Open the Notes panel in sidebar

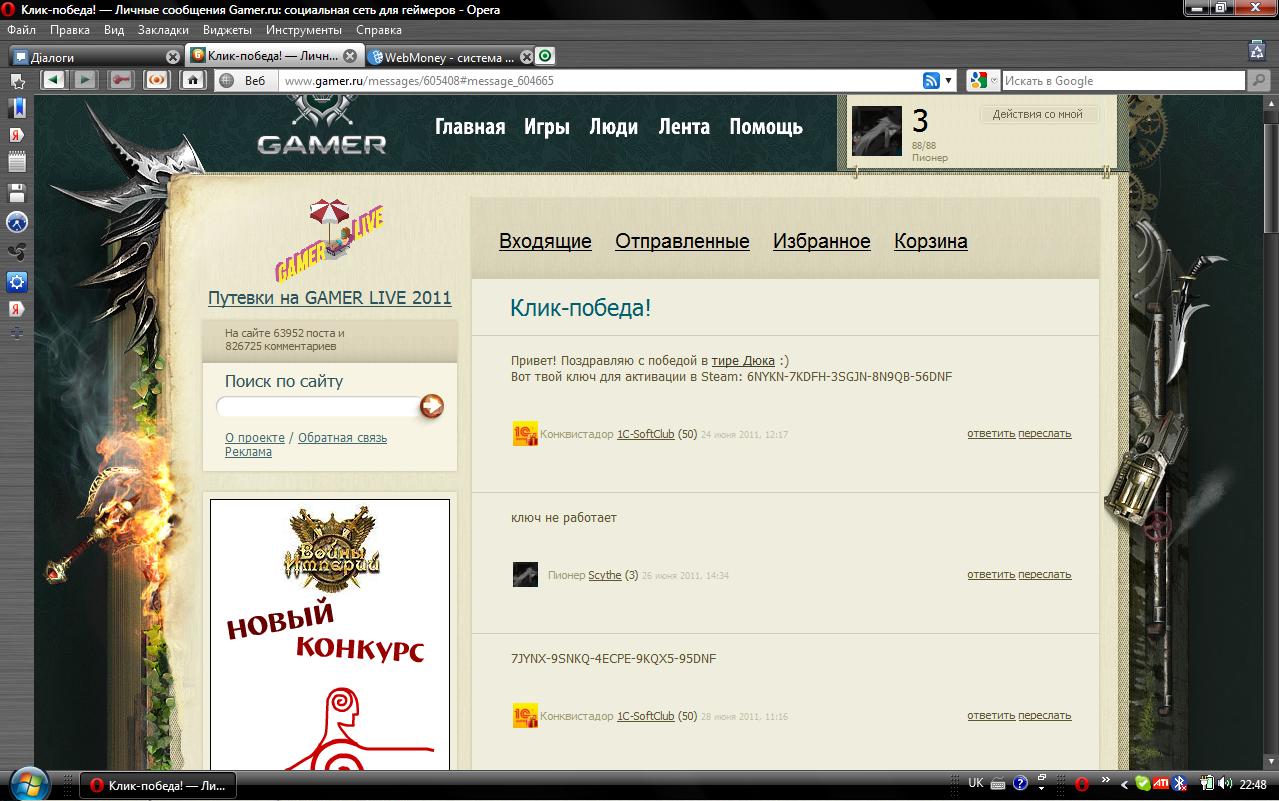pyautogui.click(x=17, y=162)
